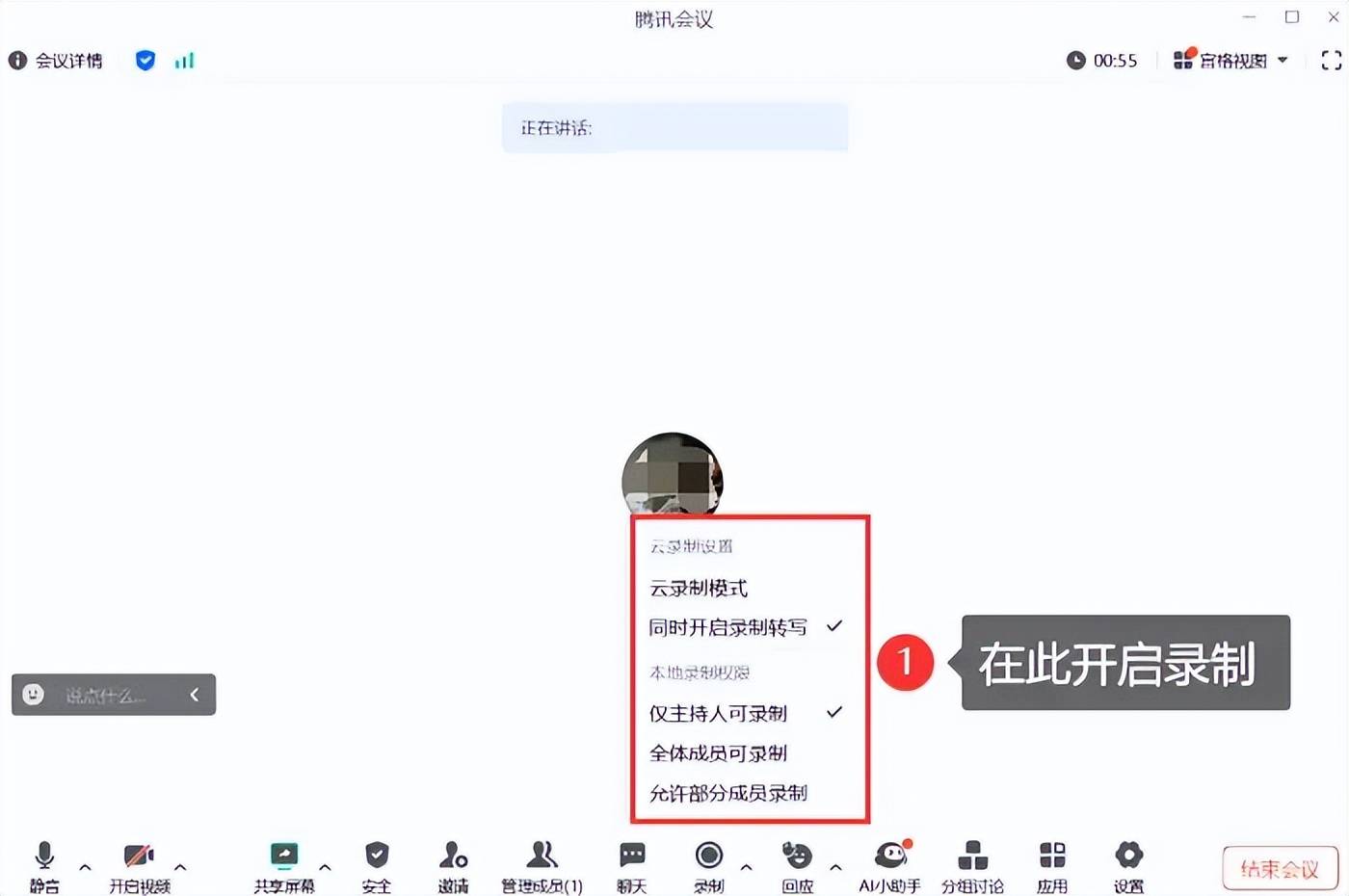Viewport: 1349px width, 896px height.
Task: Open the grid view 宫格视图 dropdown
Action: point(1230,61)
